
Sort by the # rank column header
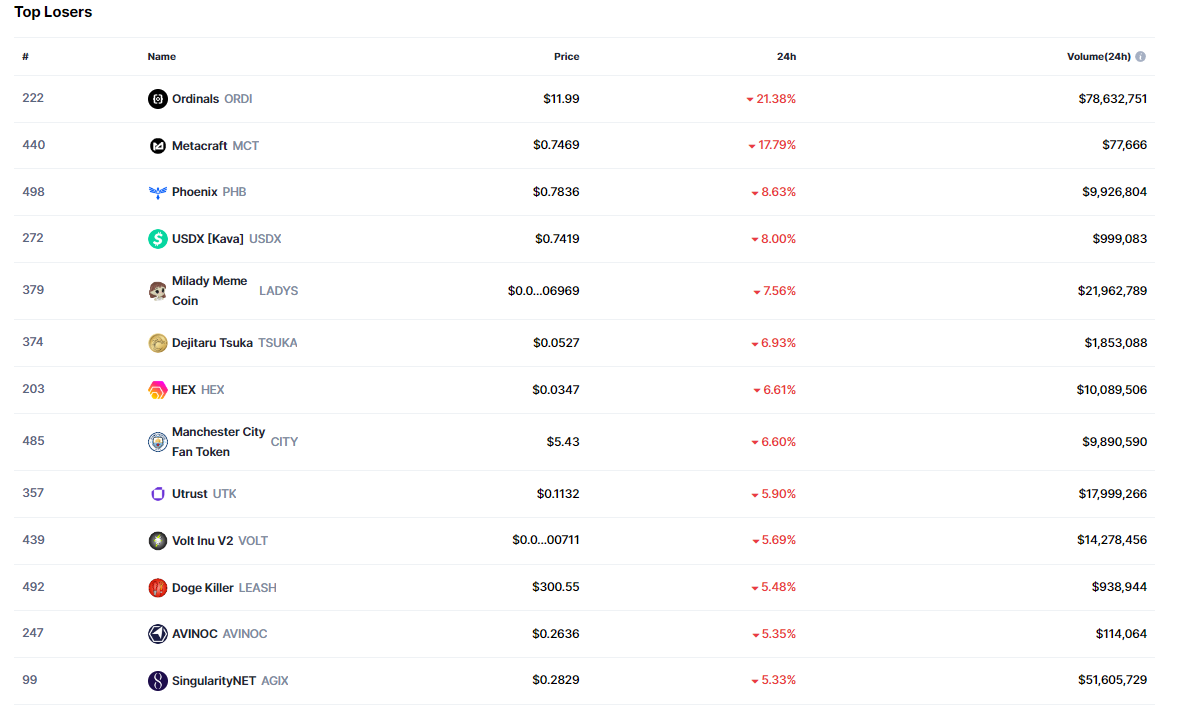click(x=25, y=57)
